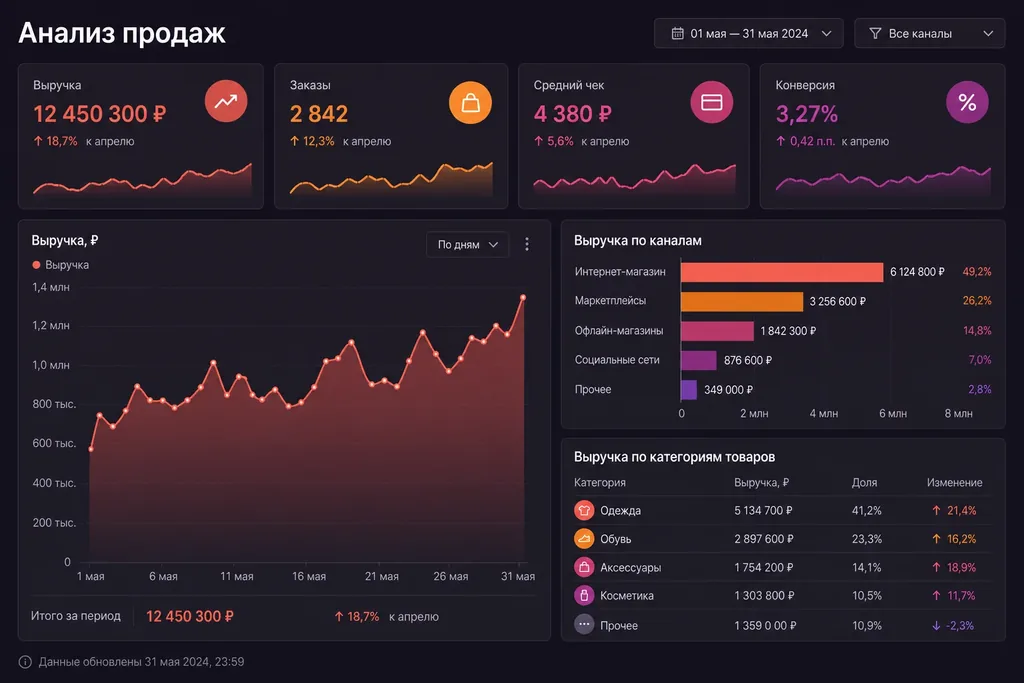Click the Маркетплейсы orange bar

742,301
